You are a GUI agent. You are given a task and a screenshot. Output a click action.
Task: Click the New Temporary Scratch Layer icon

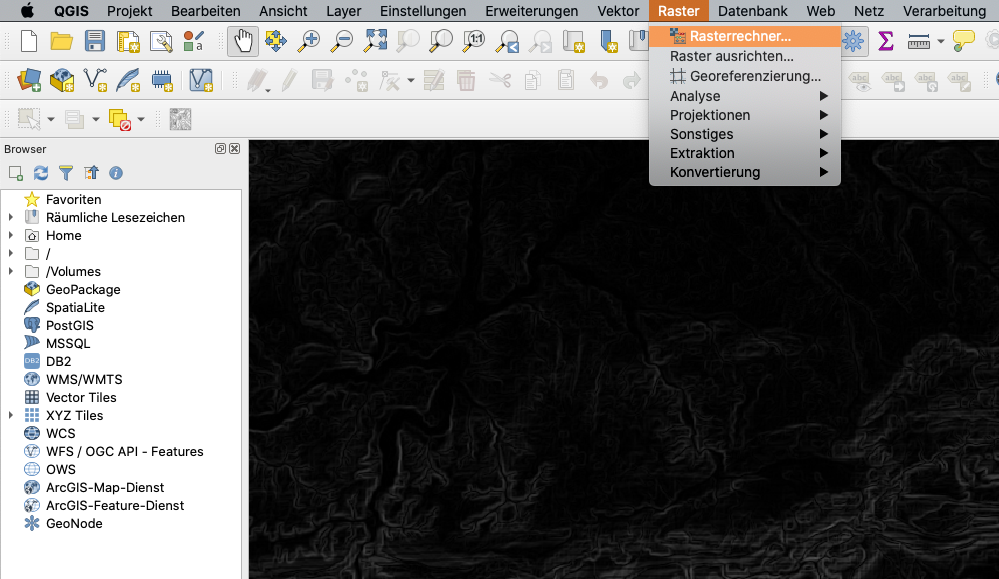162,80
